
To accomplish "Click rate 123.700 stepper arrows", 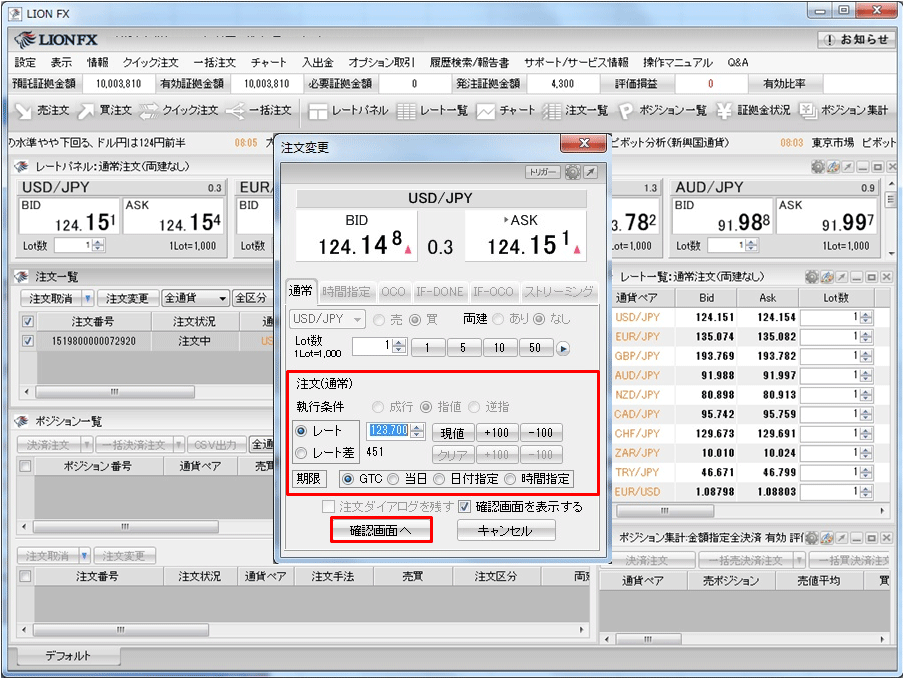I will tap(418, 431).
